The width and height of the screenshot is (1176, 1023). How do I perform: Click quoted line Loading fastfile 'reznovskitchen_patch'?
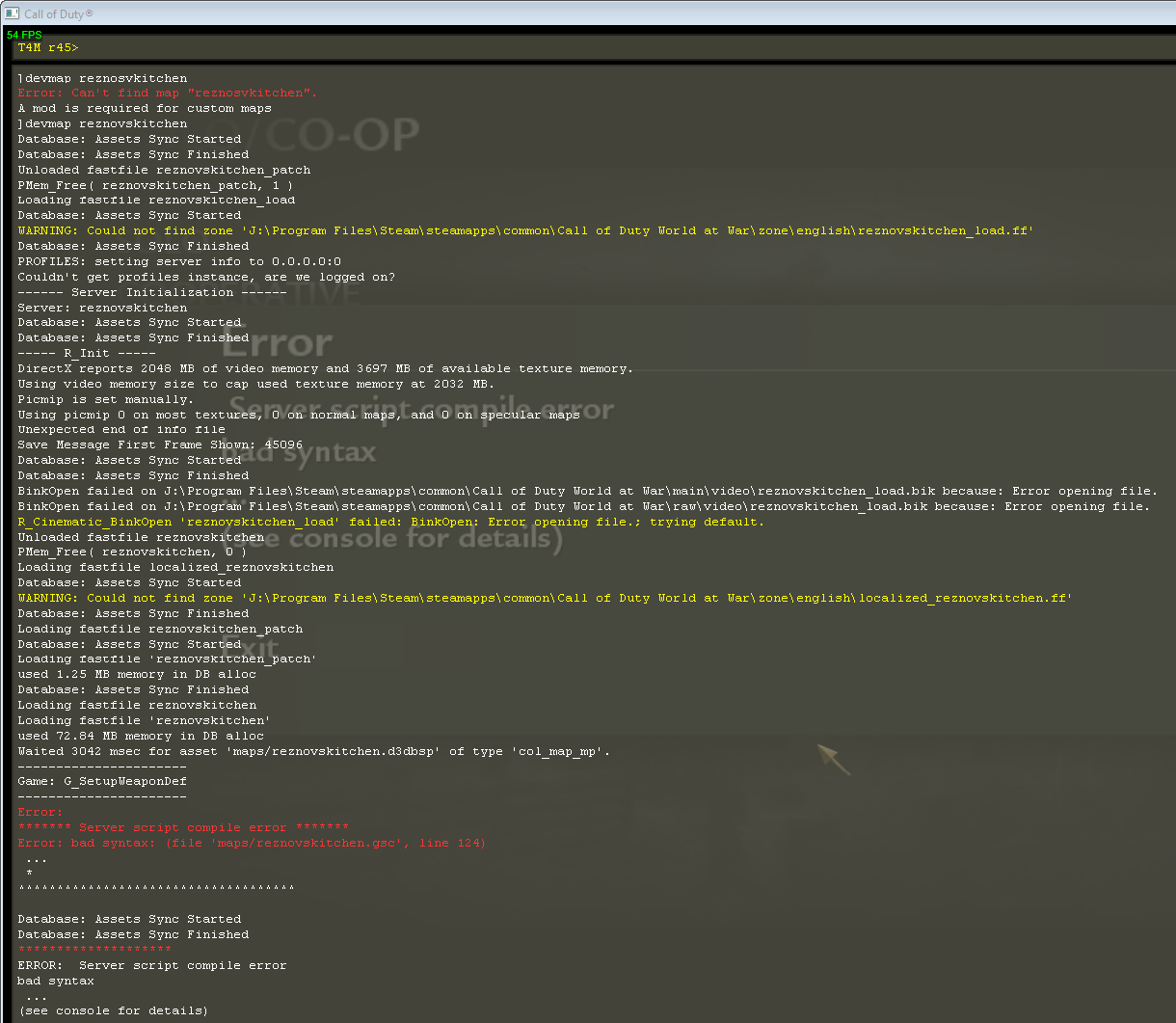pyautogui.click(x=168, y=660)
